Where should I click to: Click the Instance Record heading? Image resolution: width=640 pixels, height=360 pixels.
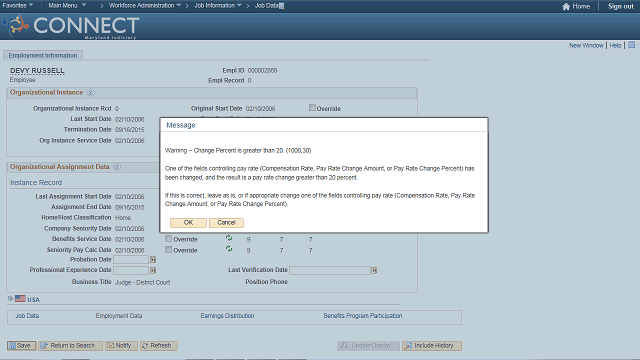pyautogui.click(x=36, y=182)
